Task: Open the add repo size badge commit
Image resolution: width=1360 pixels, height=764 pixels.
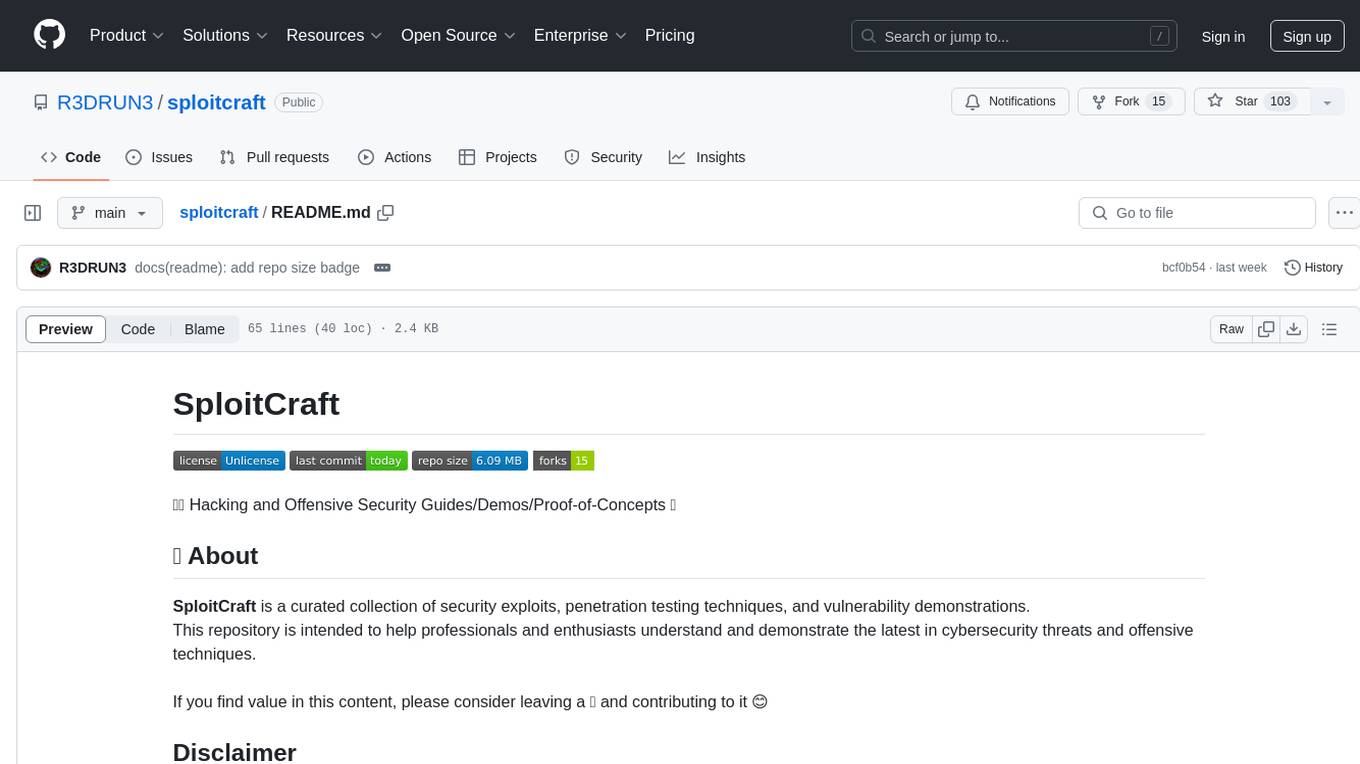Action: (247, 268)
